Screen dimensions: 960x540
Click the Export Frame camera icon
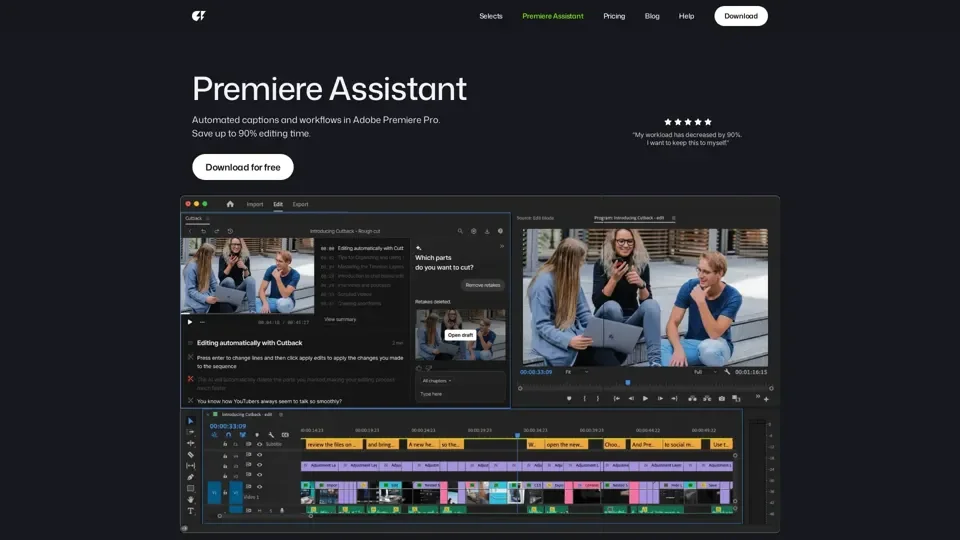click(x=722, y=399)
